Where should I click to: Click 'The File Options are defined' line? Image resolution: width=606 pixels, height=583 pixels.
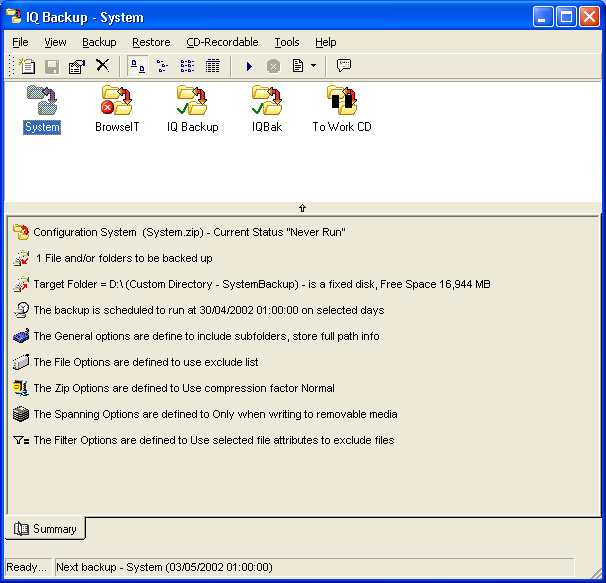coord(146,362)
